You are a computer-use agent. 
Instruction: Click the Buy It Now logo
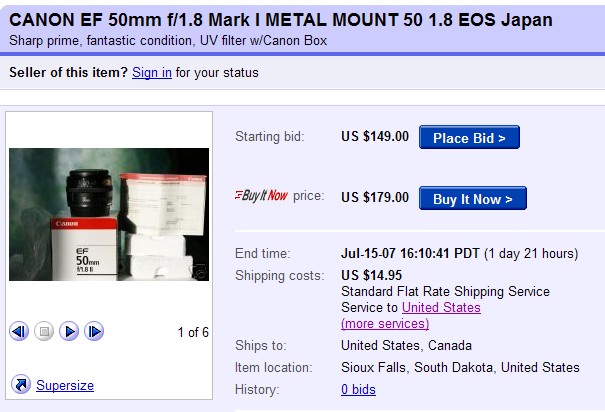(261, 196)
